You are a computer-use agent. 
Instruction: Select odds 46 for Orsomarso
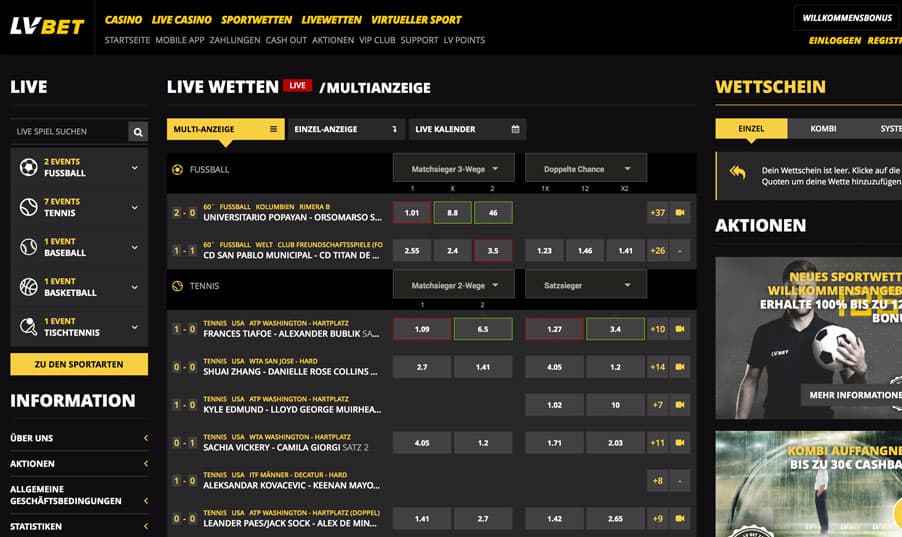(493, 212)
